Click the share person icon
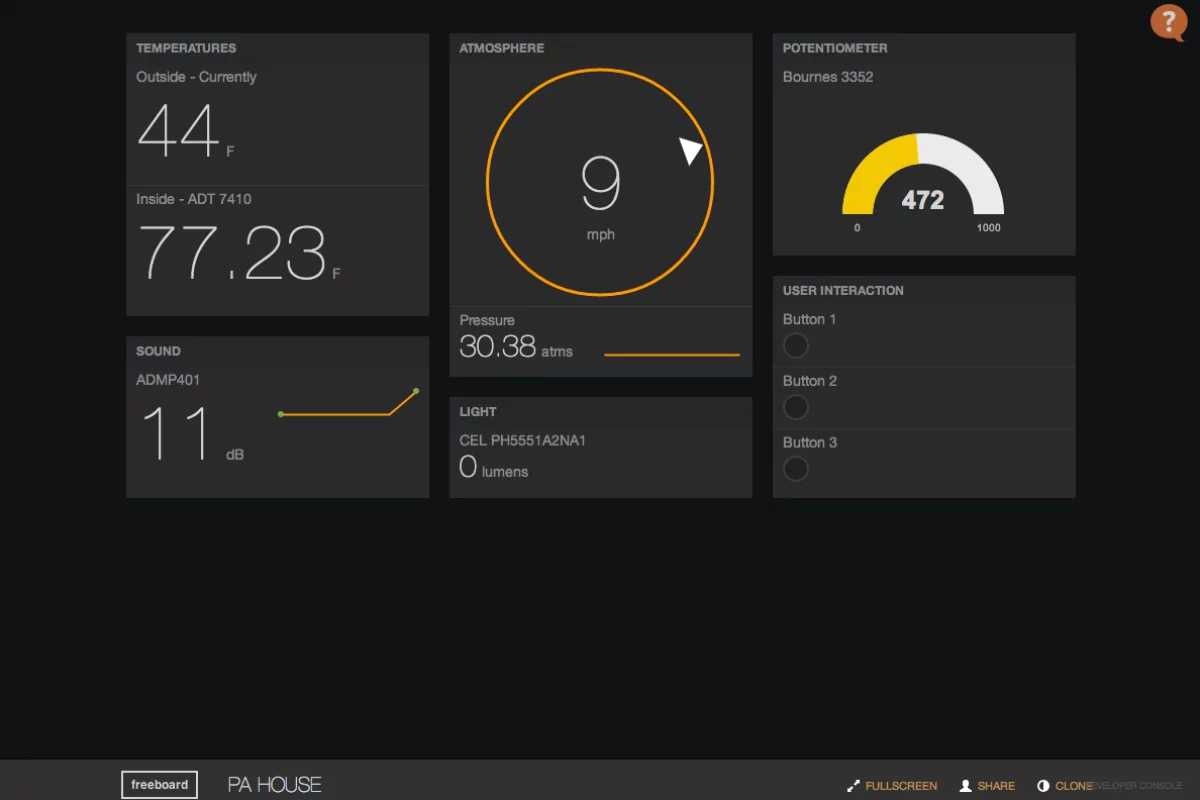 pos(965,786)
